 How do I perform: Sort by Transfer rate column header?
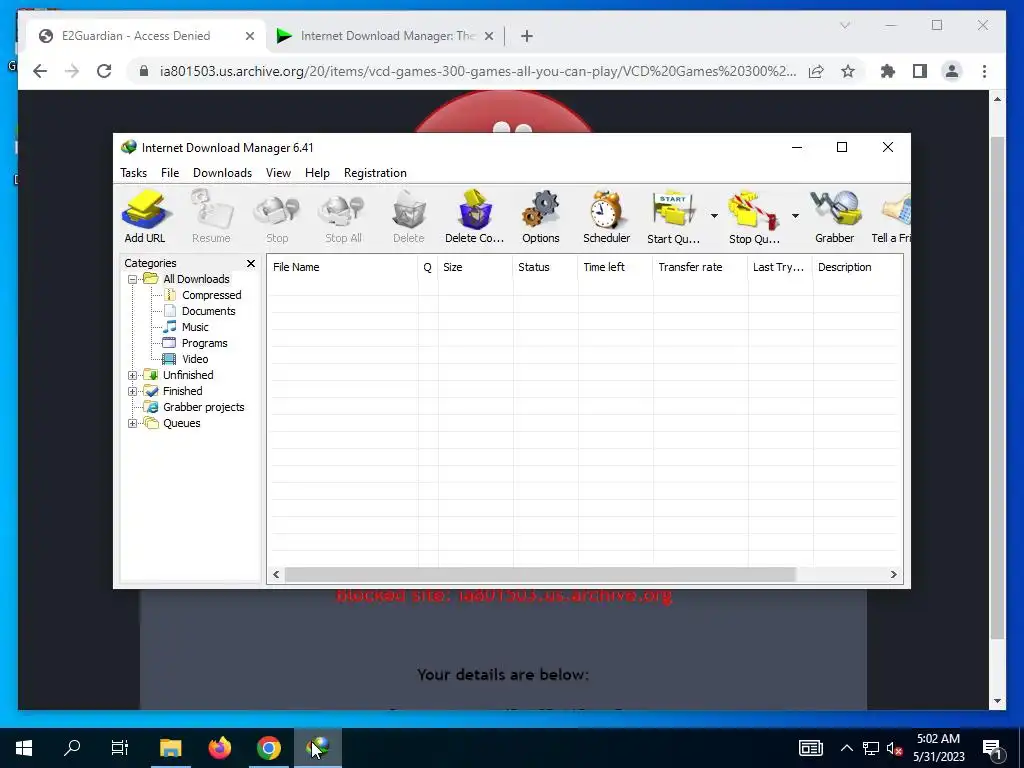(x=700, y=267)
